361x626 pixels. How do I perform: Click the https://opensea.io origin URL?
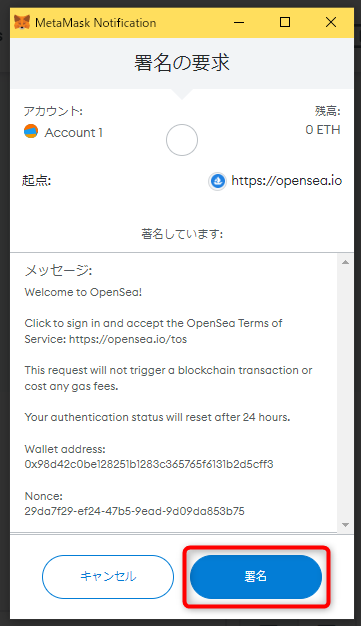pyautogui.click(x=287, y=181)
